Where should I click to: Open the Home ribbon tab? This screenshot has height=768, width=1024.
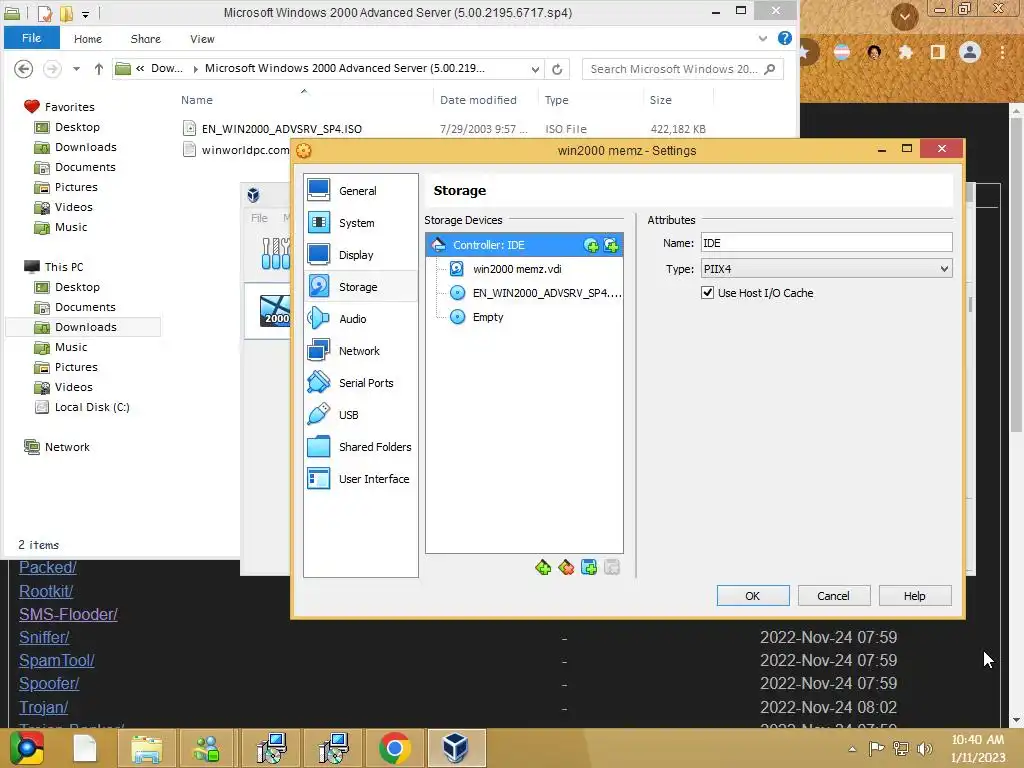[x=88, y=39]
